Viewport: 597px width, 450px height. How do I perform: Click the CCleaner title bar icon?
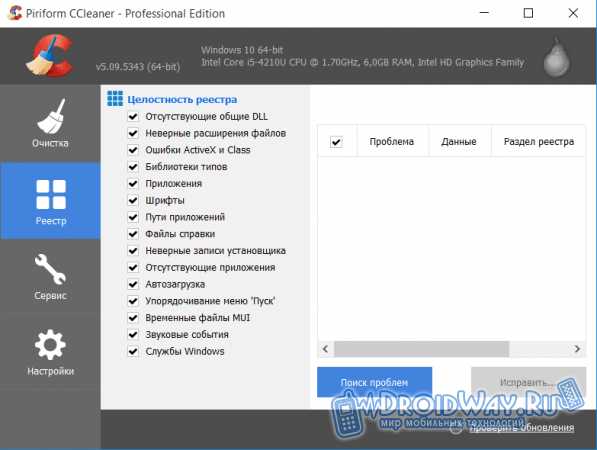tap(15, 13)
